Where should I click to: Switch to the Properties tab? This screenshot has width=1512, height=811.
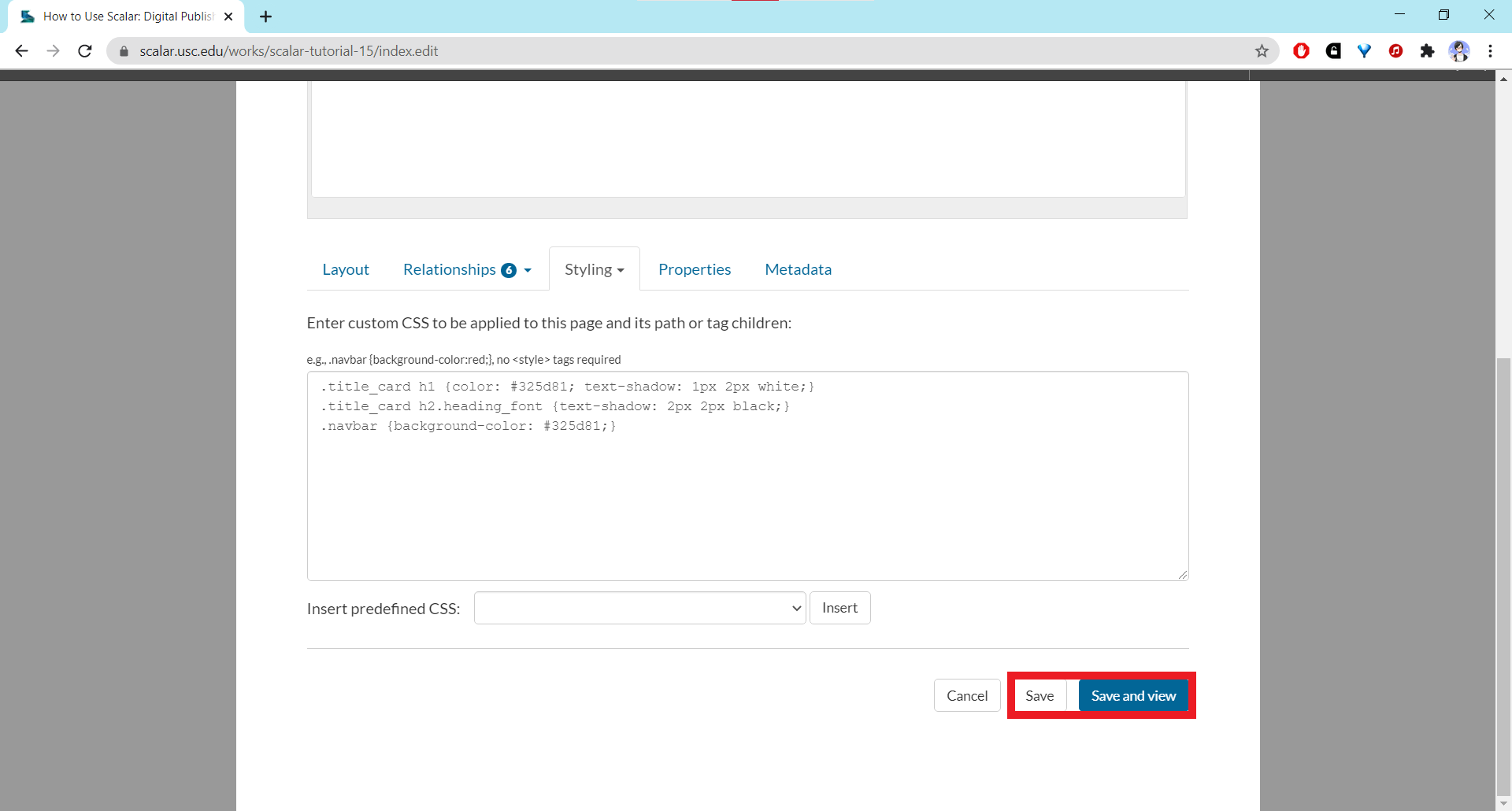695,269
